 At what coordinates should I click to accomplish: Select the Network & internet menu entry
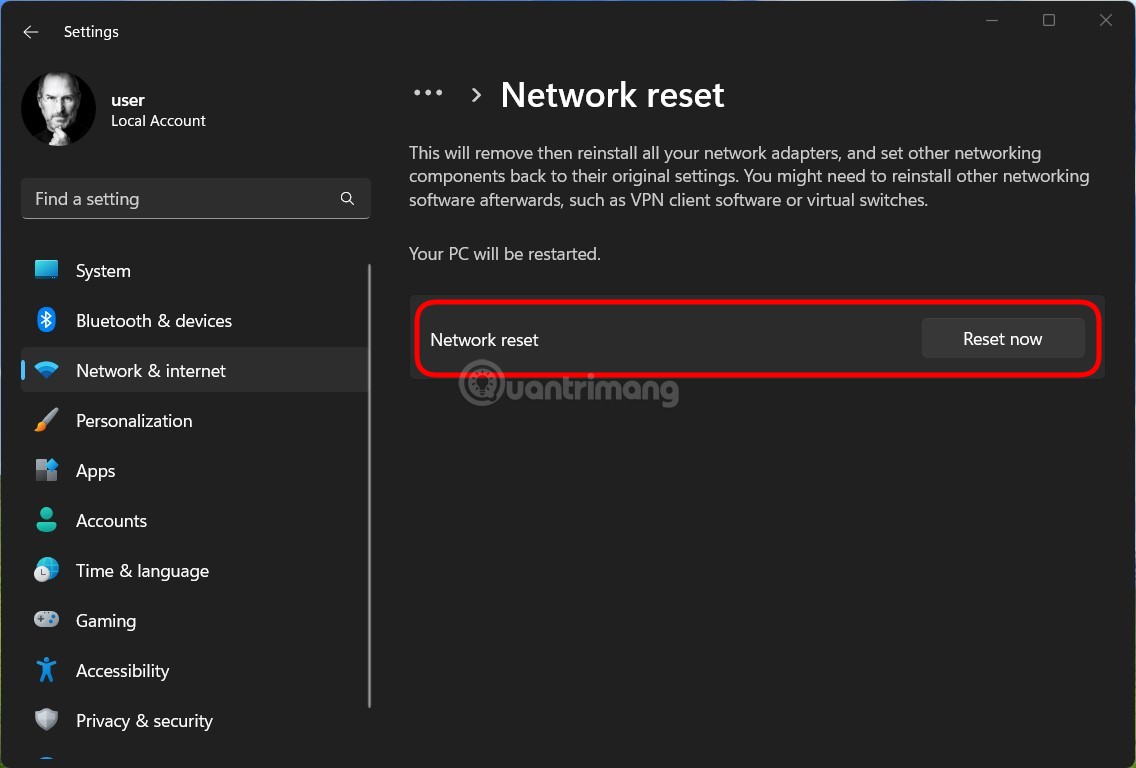tap(150, 370)
